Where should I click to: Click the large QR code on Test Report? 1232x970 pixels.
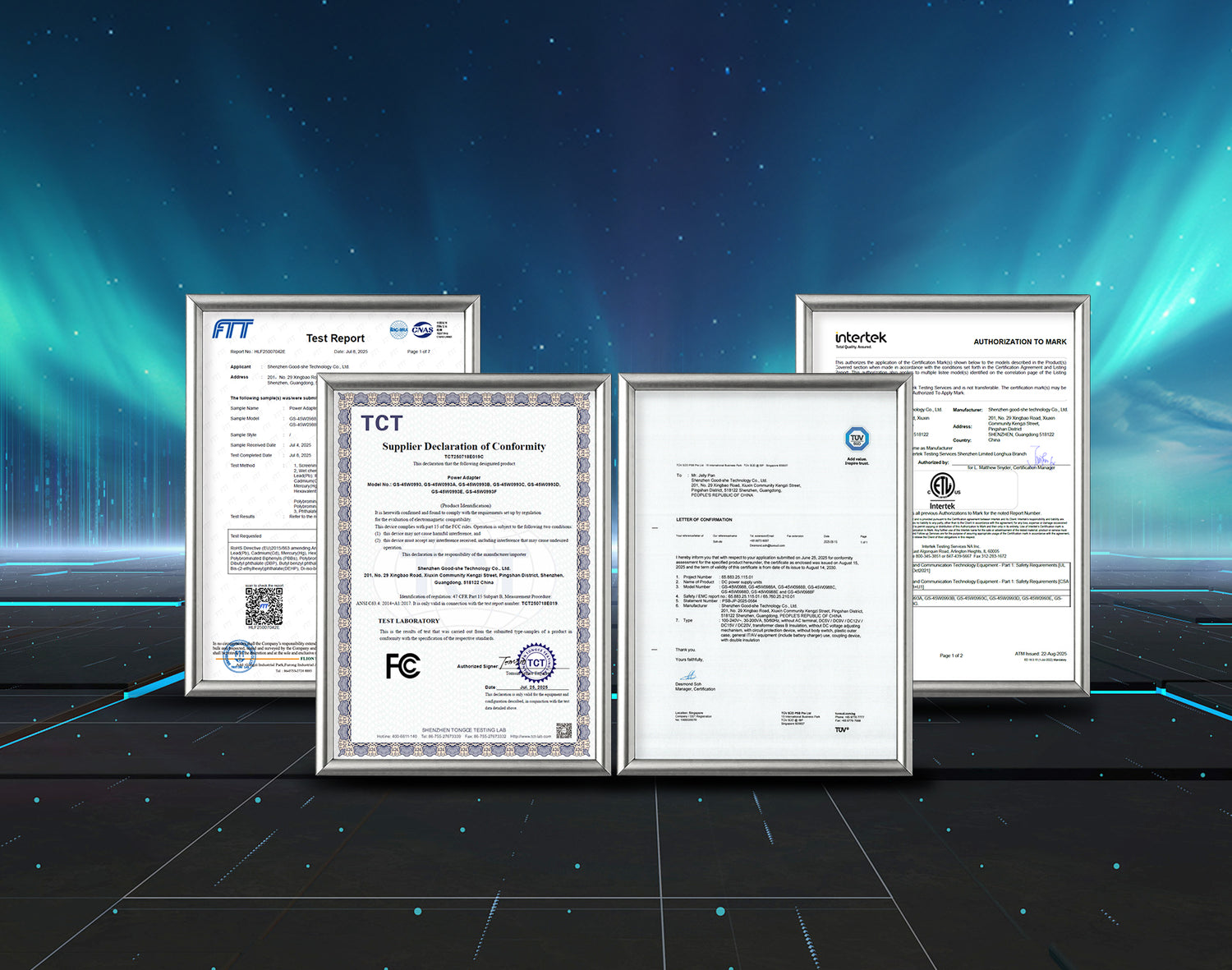(264, 607)
